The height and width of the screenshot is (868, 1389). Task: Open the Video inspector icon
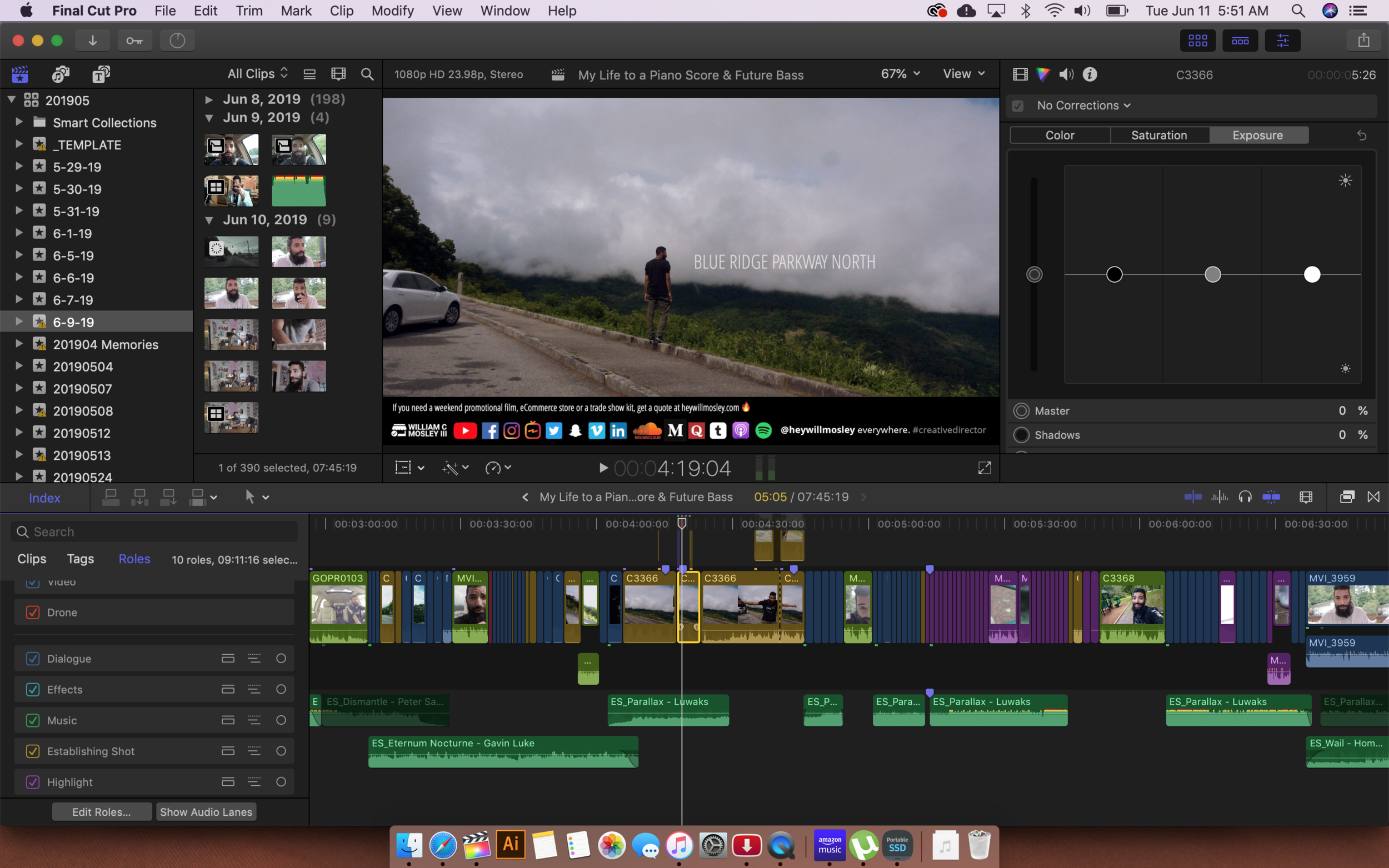tap(1021, 74)
